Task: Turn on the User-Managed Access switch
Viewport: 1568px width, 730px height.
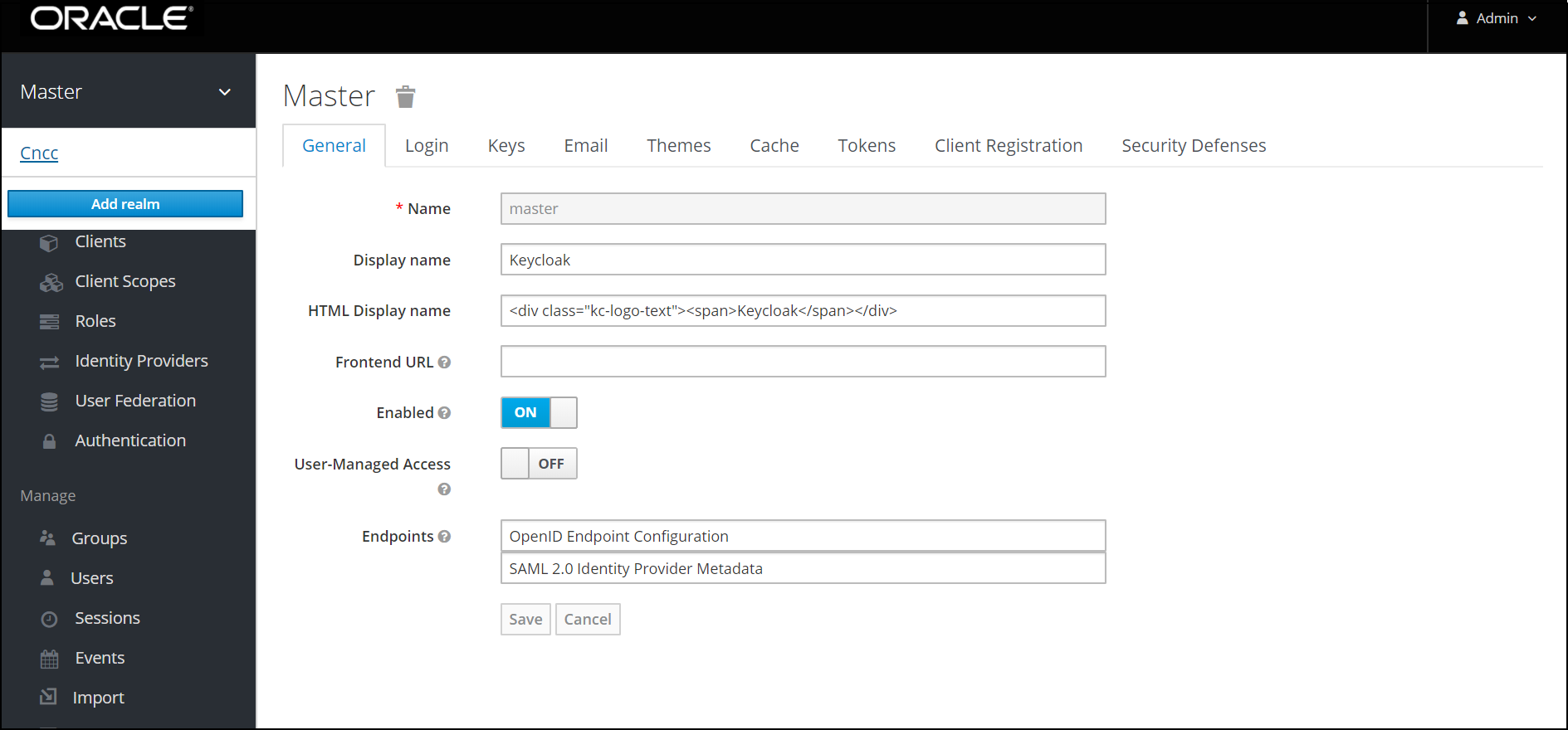Action: pos(539,464)
